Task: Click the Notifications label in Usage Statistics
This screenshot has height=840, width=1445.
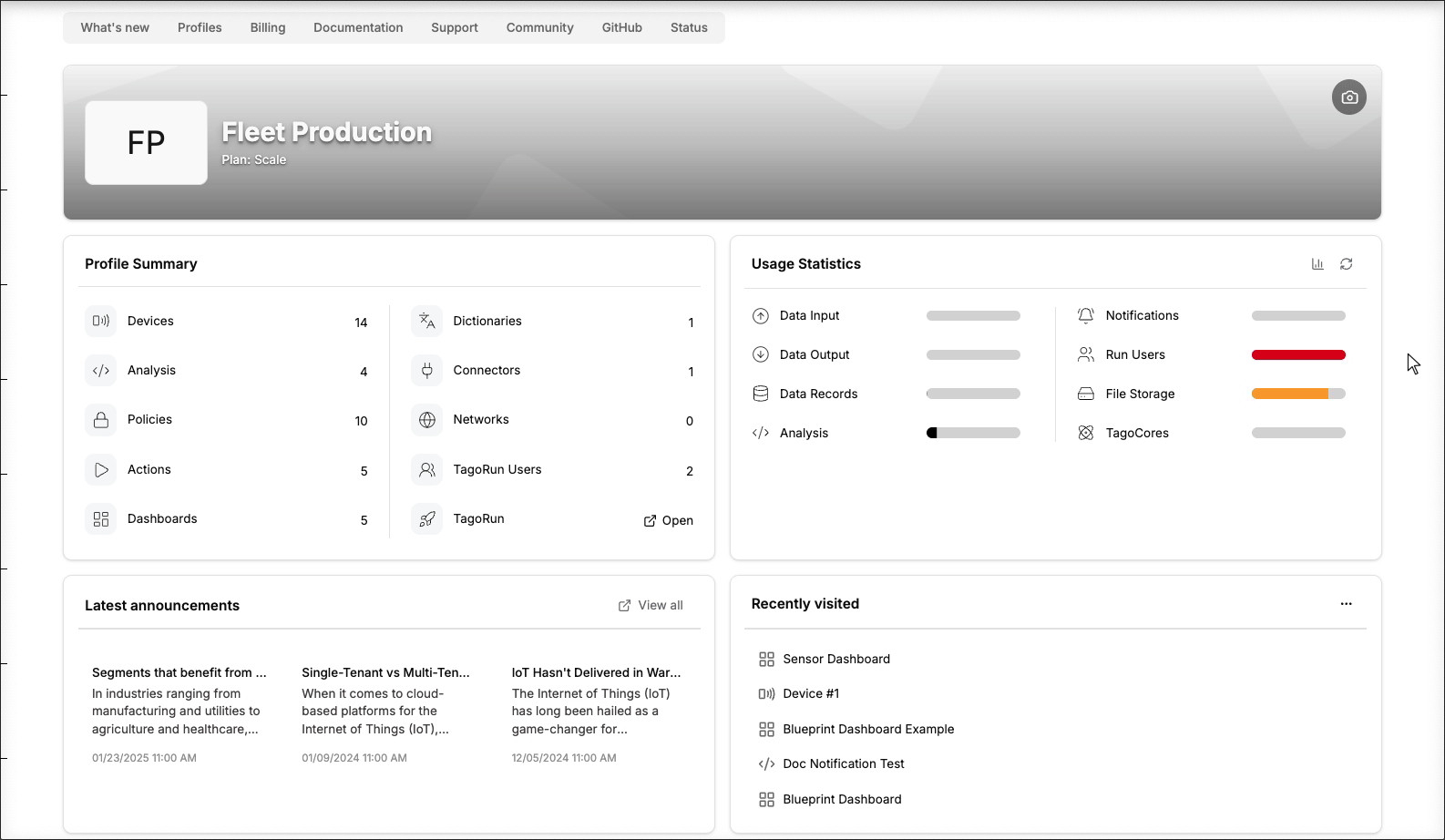Action: (1142, 316)
